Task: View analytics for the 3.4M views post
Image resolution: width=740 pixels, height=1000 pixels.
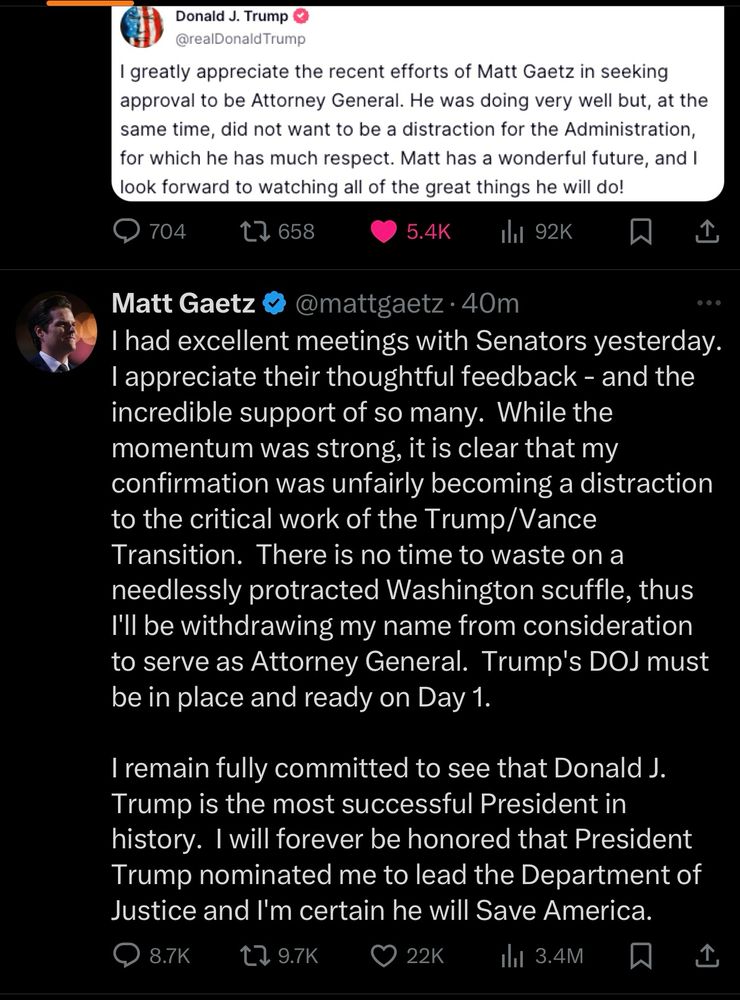Action: pos(512,955)
